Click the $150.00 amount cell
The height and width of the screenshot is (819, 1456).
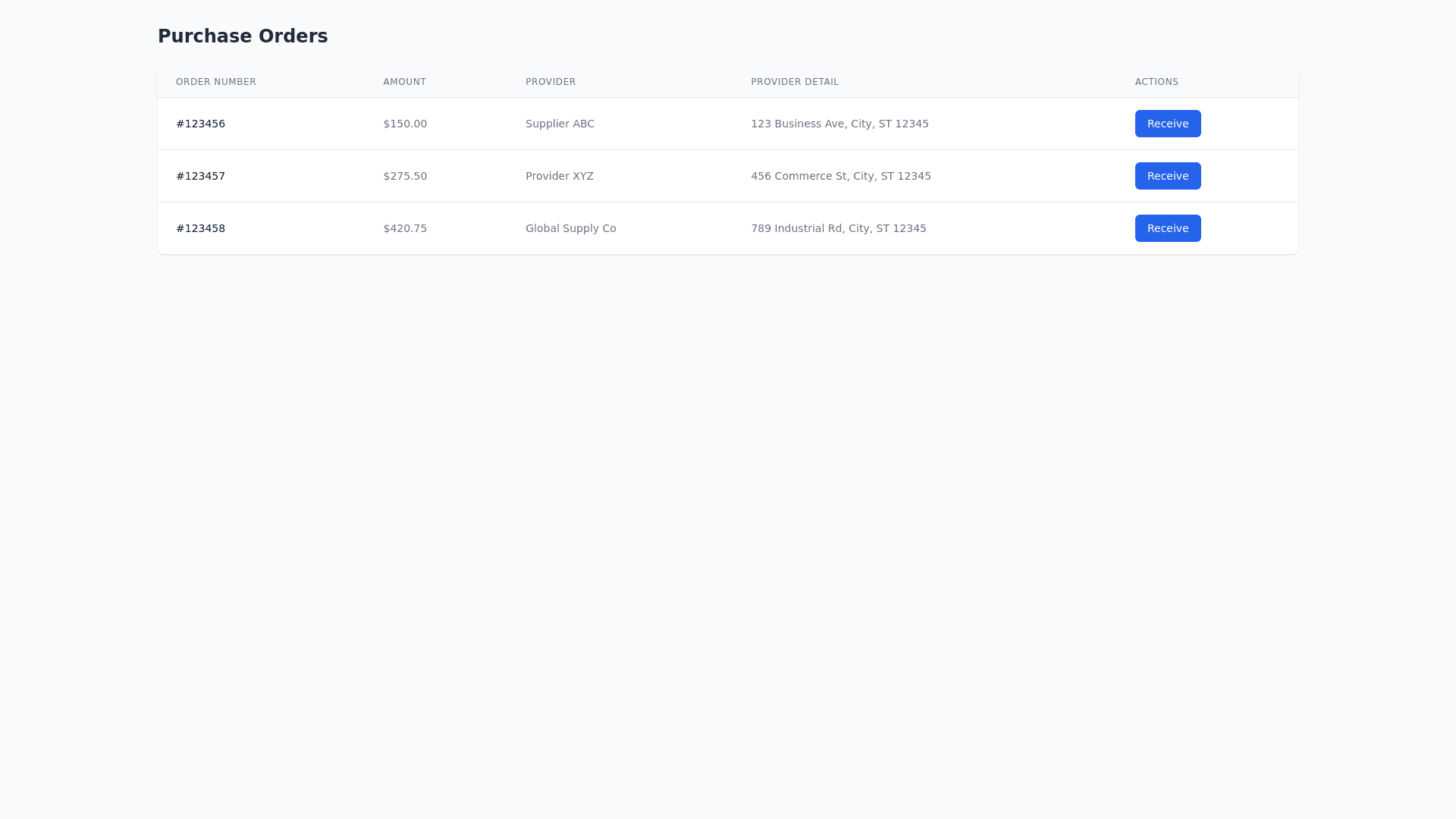[x=405, y=124]
